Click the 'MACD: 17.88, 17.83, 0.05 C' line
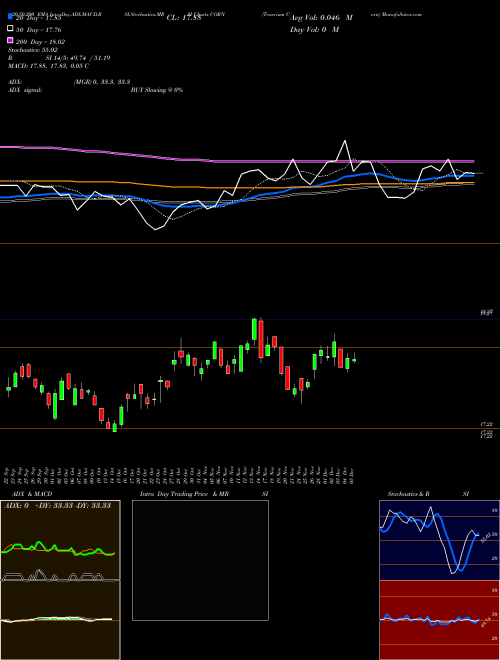 click(x=48, y=66)
